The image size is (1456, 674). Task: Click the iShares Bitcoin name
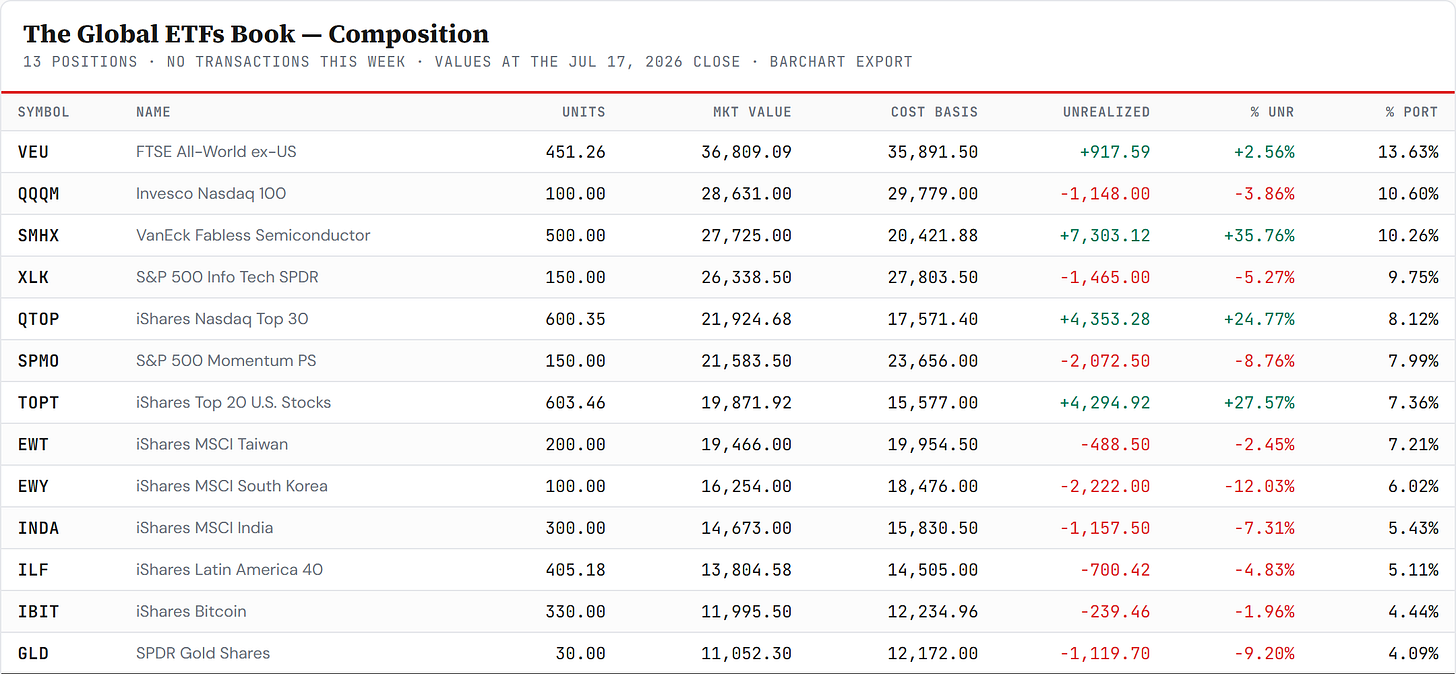pyautogui.click(x=191, y=611)
